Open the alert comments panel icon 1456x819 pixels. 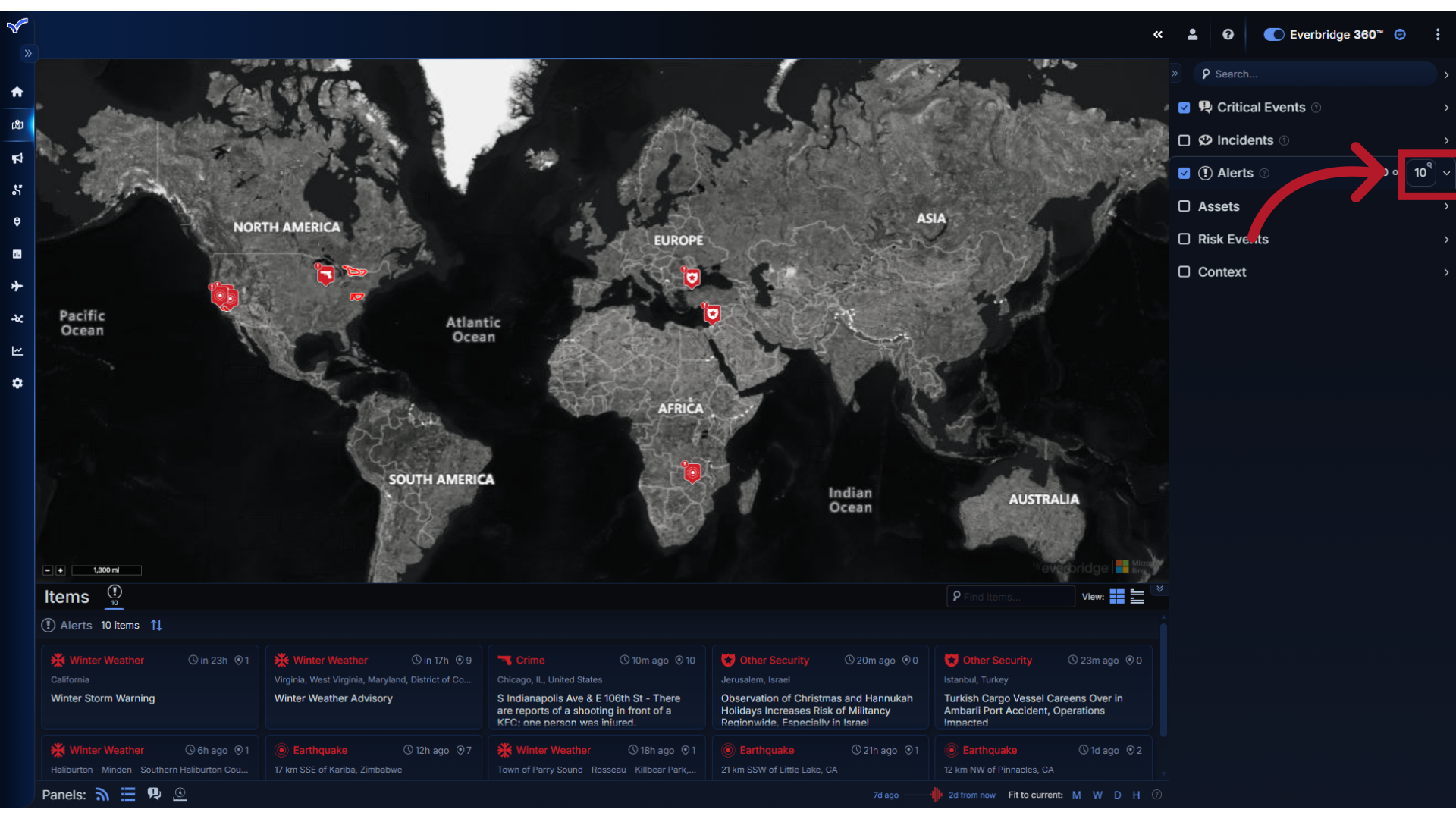pyautogui.click(x=154, y=793)
